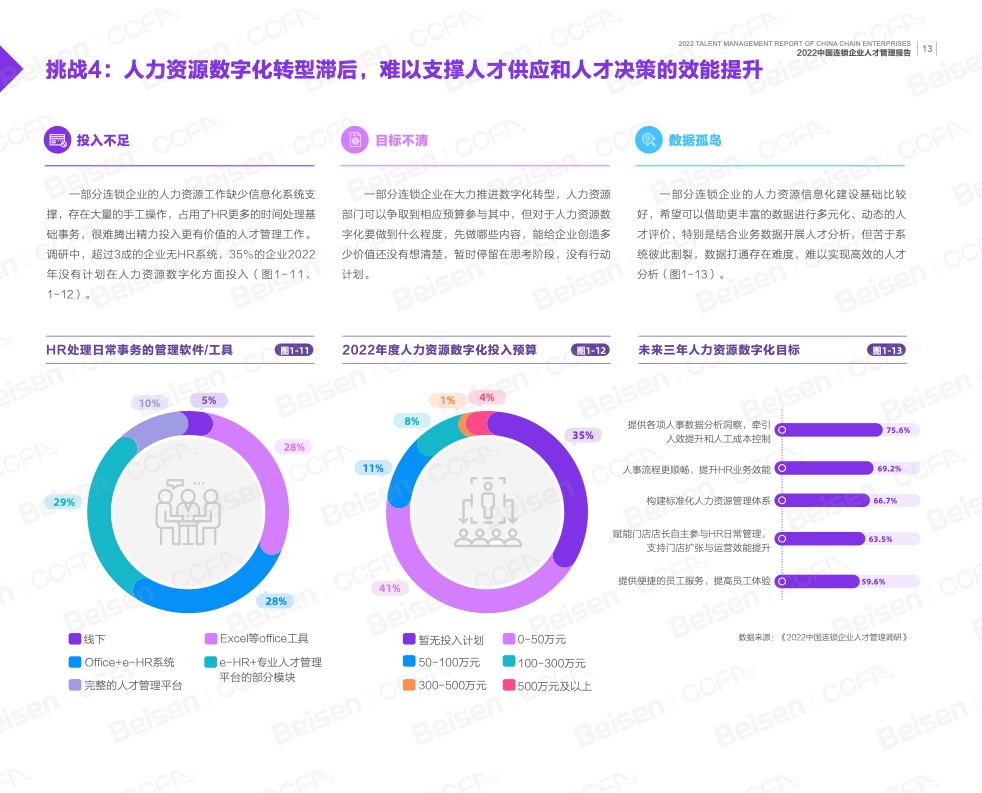Click the 投入不足 section icon
Viewport: 982px width, 793px height.
[x=58, y=140]
